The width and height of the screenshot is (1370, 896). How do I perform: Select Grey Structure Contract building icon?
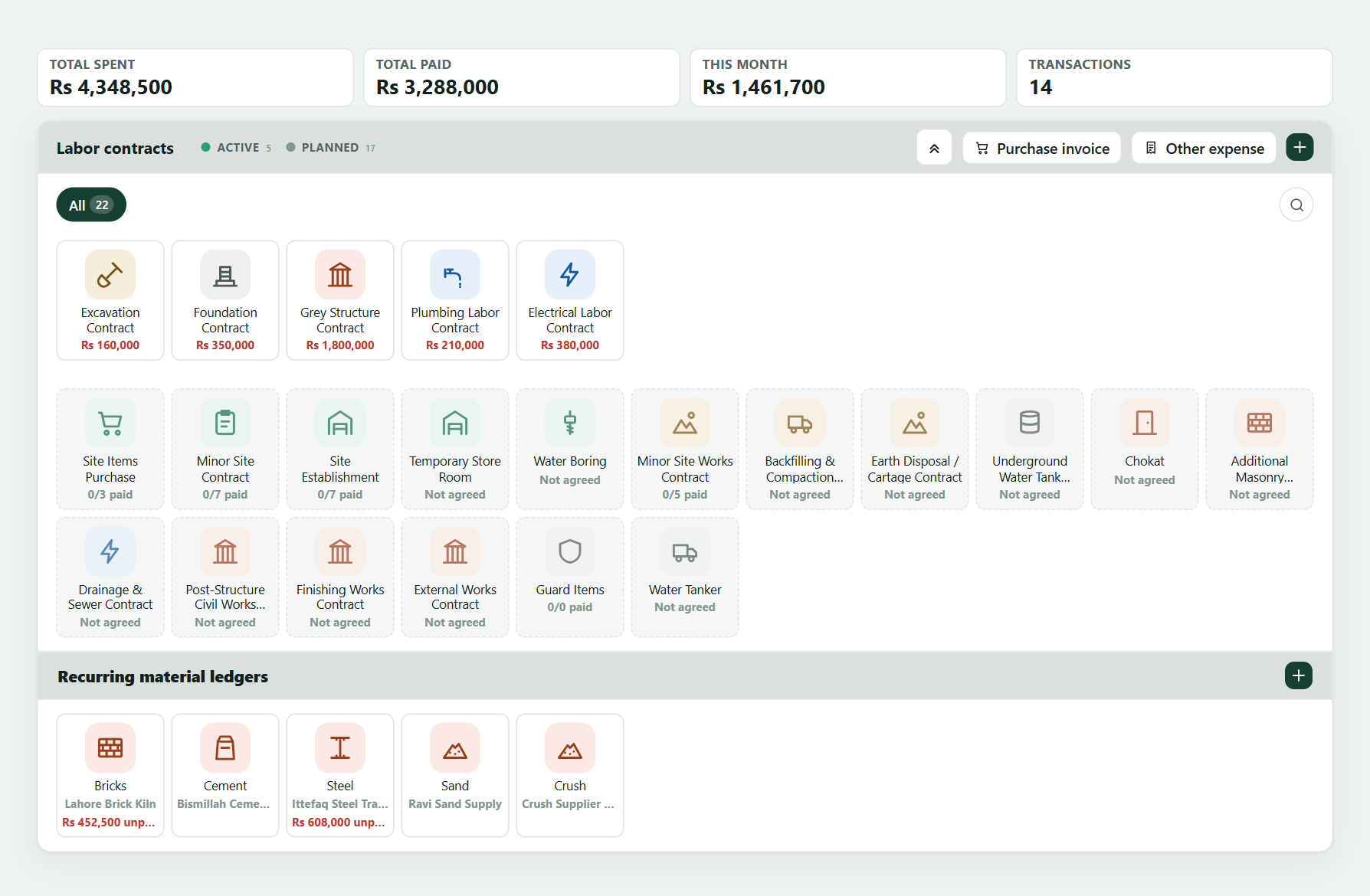(340, 275)
